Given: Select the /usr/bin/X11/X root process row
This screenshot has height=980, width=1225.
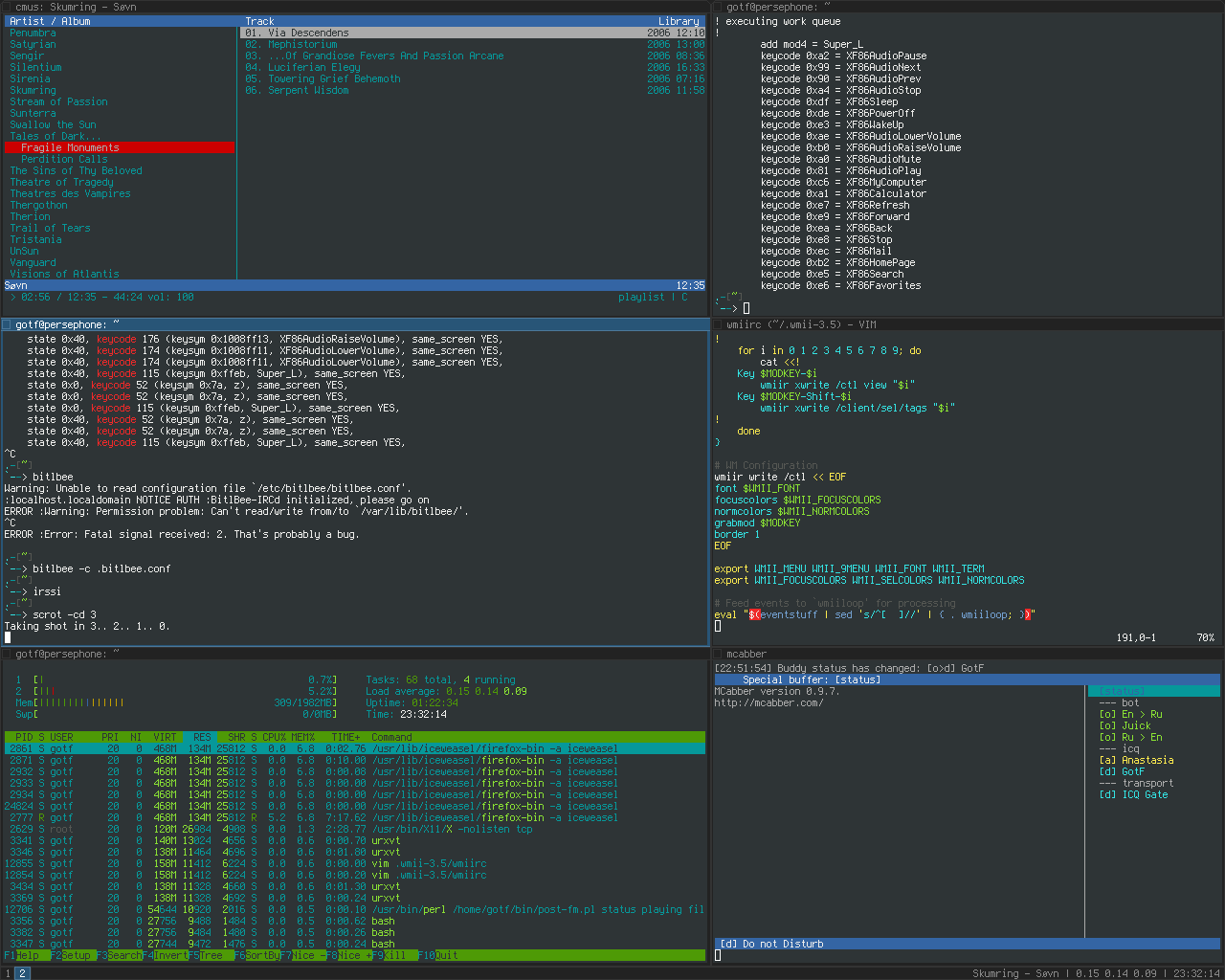Looking at the screenshot, I should click(354, 829).
